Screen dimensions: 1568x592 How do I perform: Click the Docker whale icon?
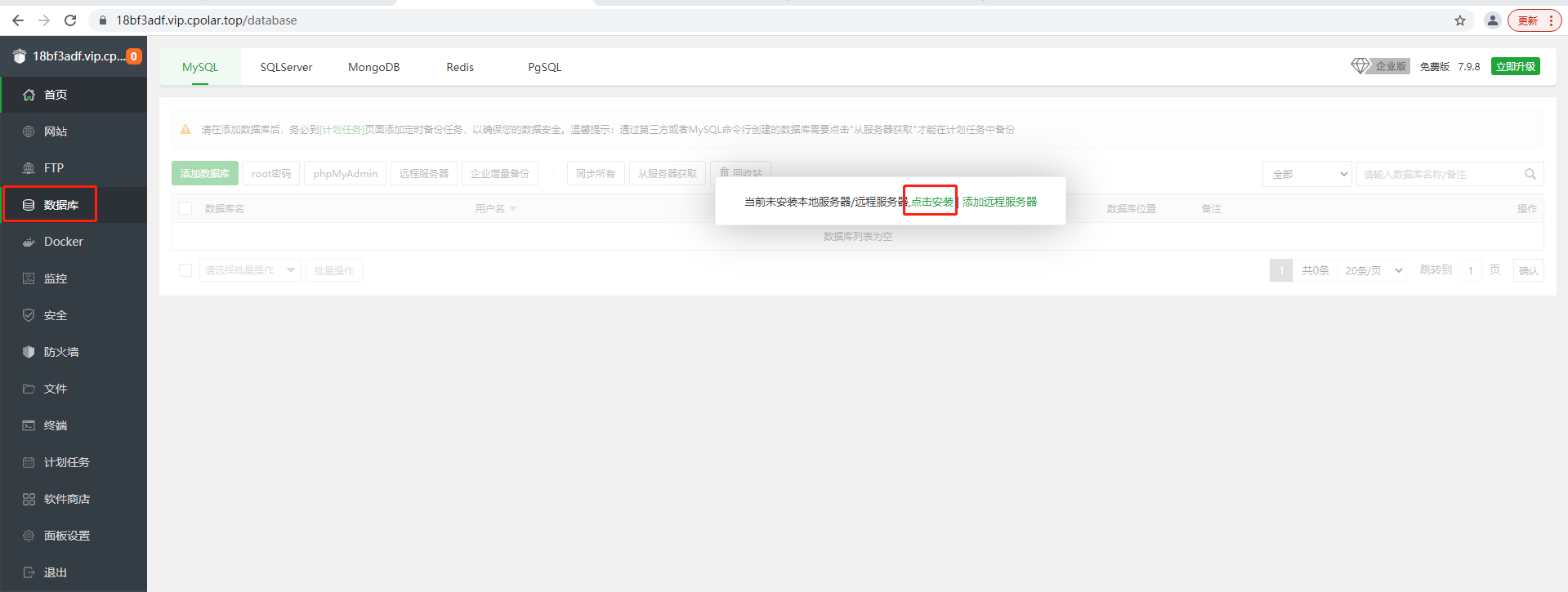(29, 242)
